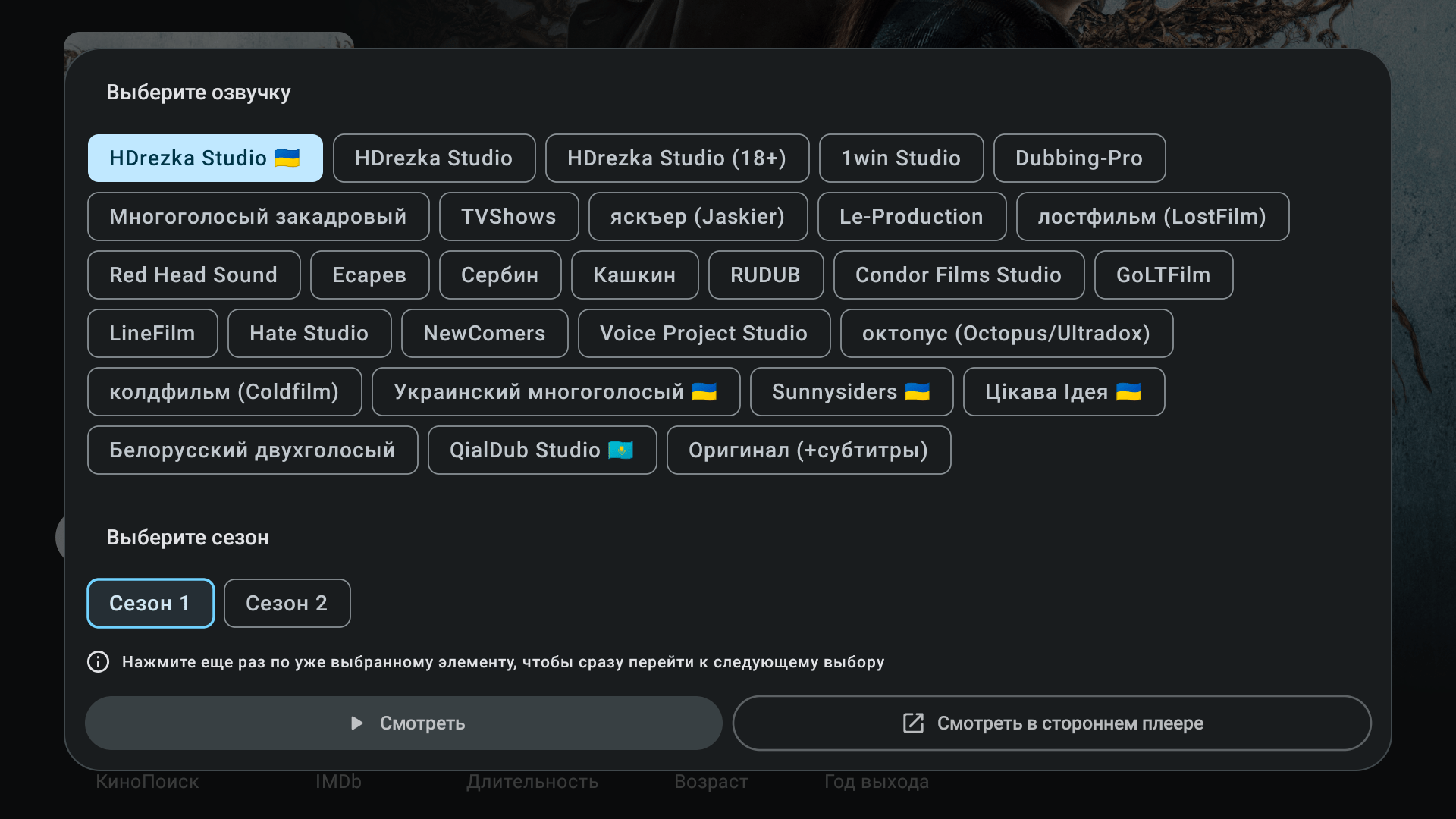Select HDrezka Studio Ukrainian flag voiceover
This screenshot has width=1456, height=819.
tap(206, 158)
